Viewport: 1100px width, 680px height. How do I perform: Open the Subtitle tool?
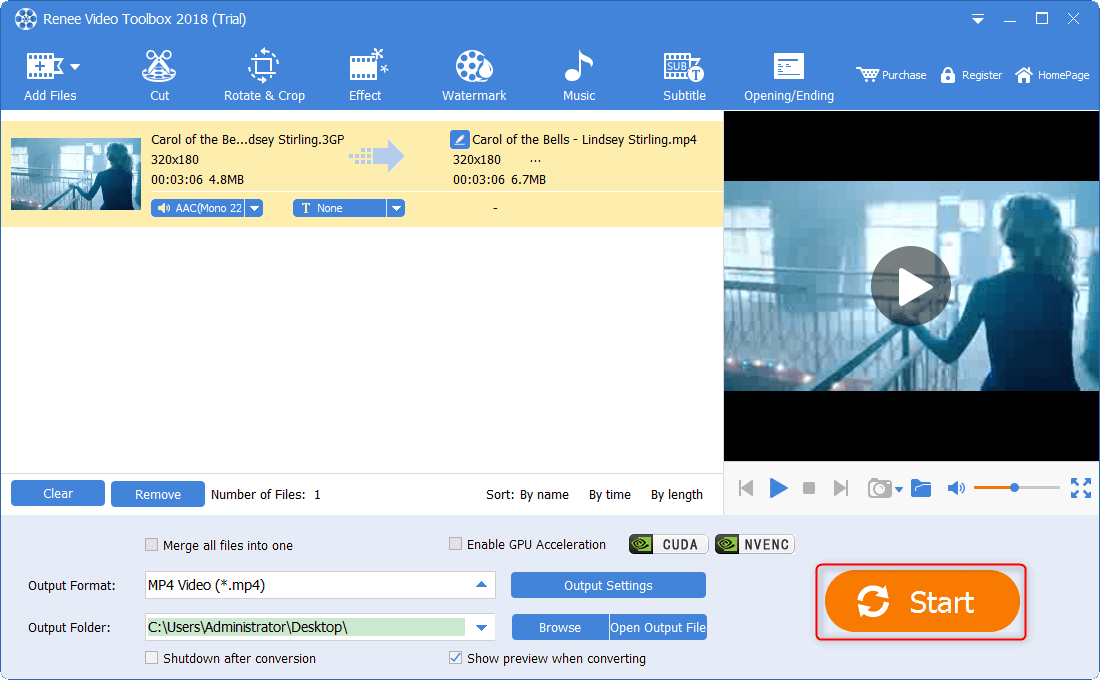point(684,76)
